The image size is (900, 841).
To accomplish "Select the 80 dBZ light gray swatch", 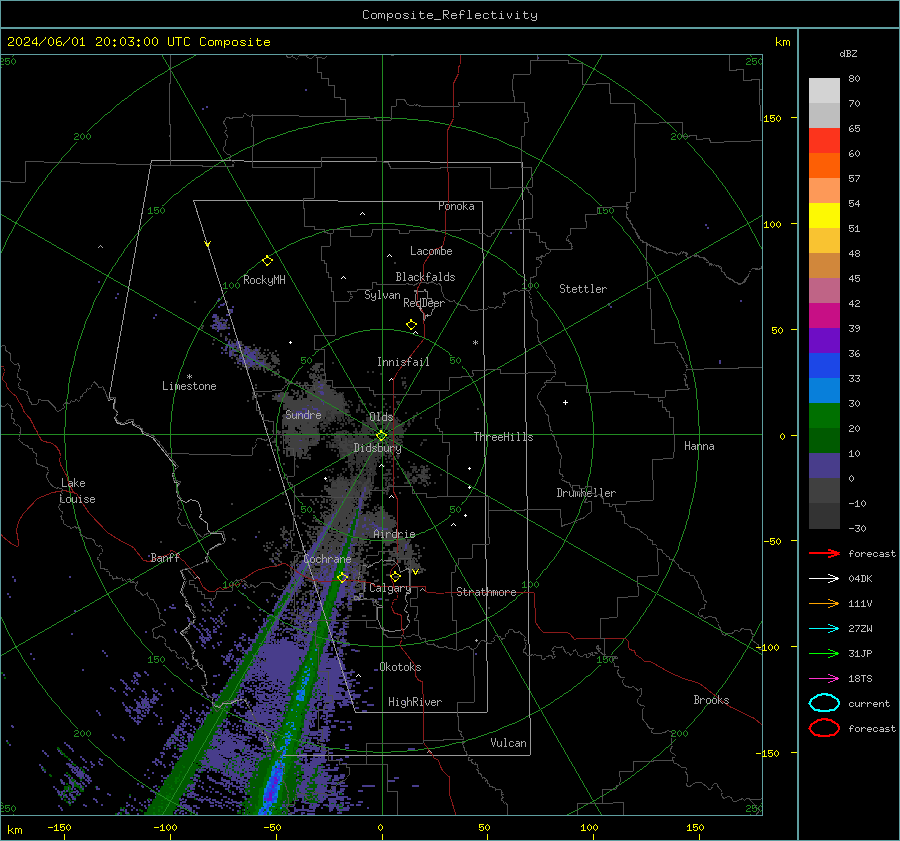I will click(824, 90).
